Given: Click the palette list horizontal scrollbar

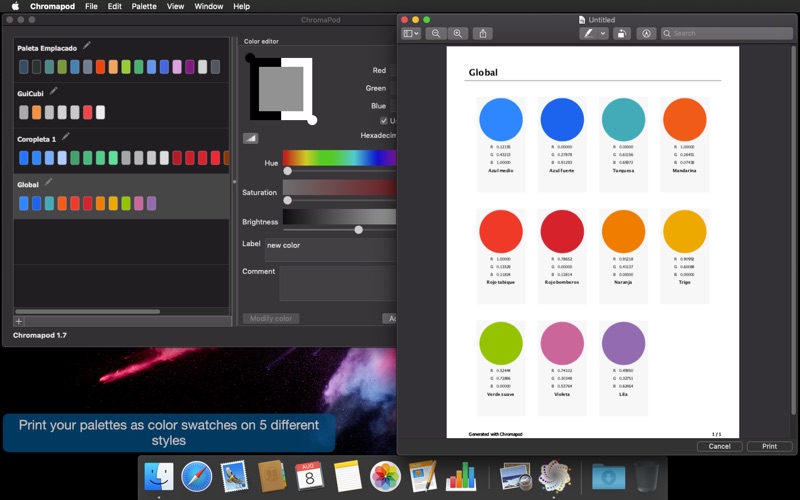Looking at the screenshot, I should pyautogui.click(x=87, y=312).
